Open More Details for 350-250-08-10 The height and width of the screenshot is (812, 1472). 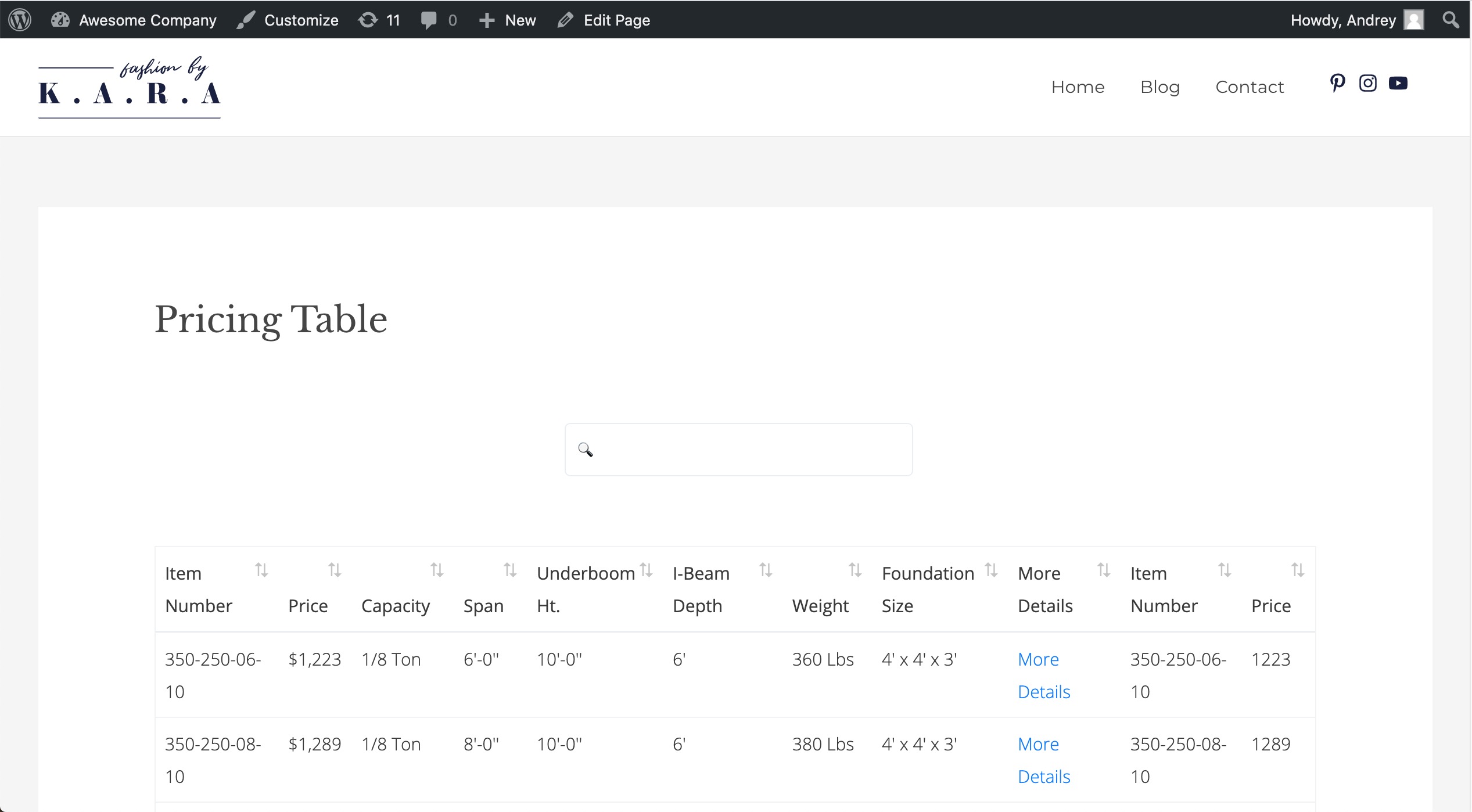pos(1044,760)
